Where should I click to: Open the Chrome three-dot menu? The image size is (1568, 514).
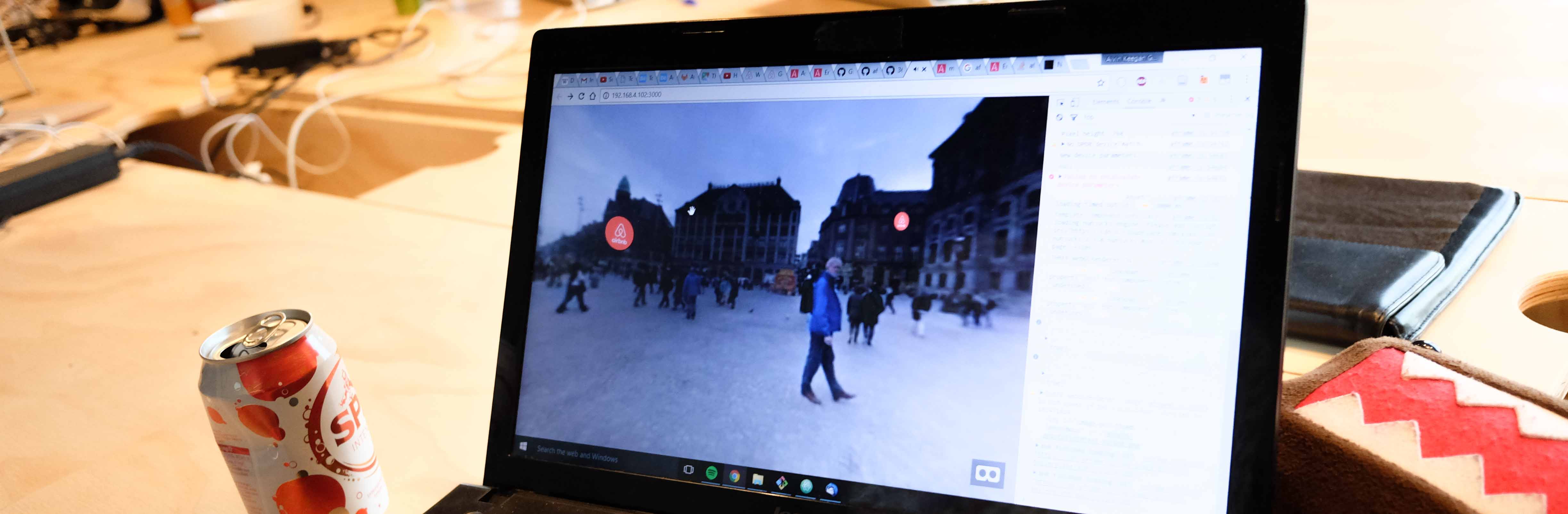click(x=1246, y=80)
